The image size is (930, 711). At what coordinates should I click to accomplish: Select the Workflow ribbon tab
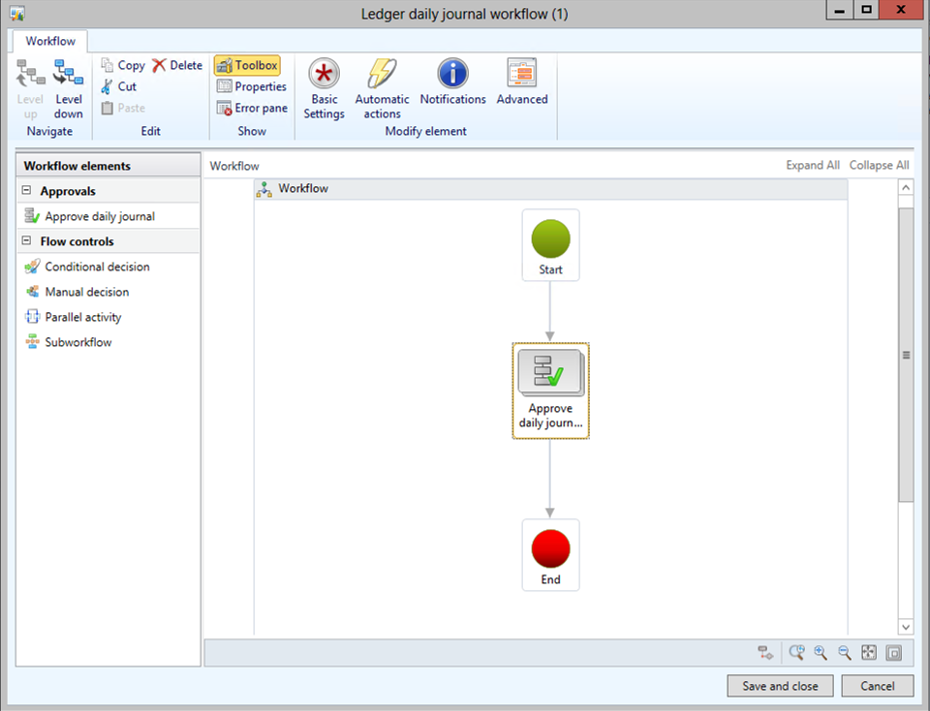(50, 41)
